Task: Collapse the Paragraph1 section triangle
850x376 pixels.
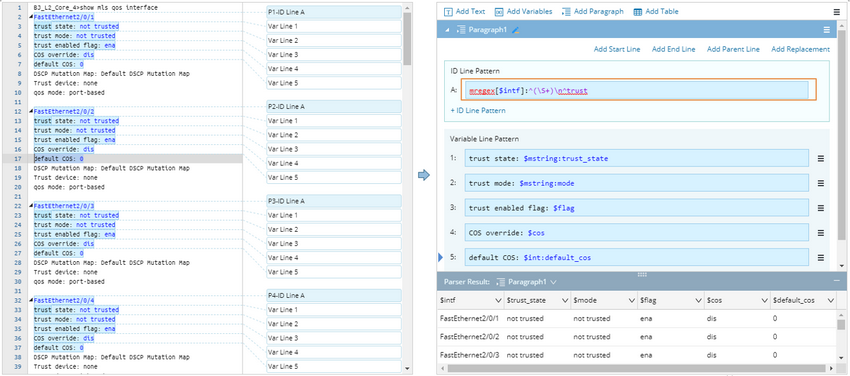Action: coord(447,31)
